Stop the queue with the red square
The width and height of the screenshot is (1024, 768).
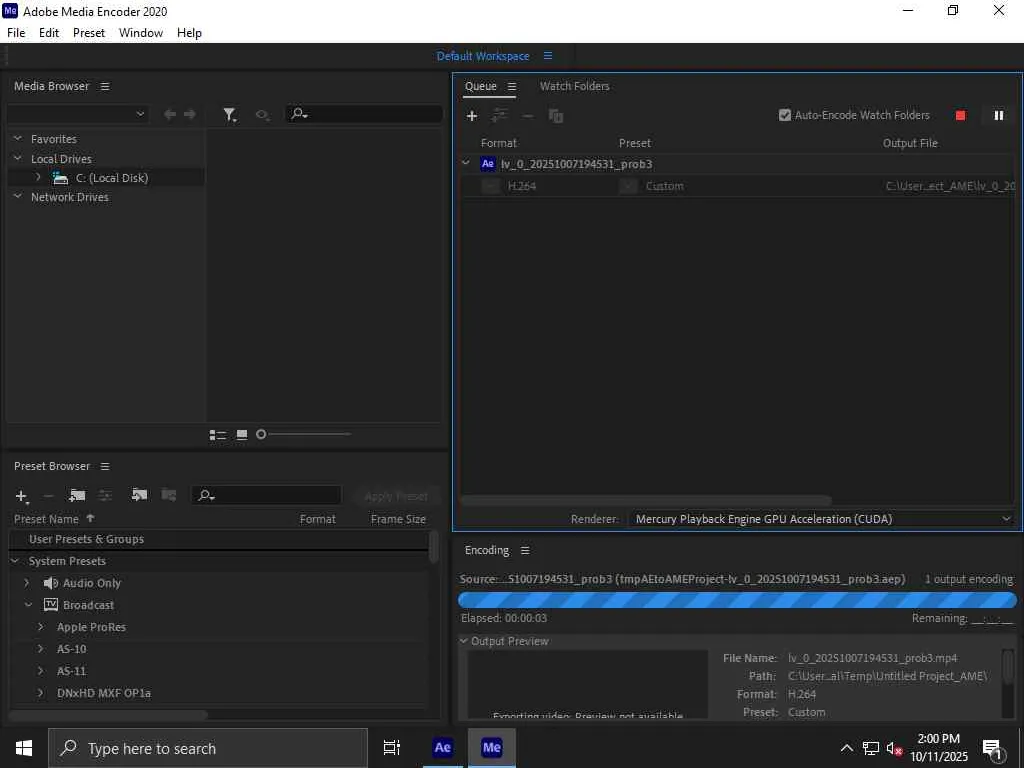tap(960, 116)
